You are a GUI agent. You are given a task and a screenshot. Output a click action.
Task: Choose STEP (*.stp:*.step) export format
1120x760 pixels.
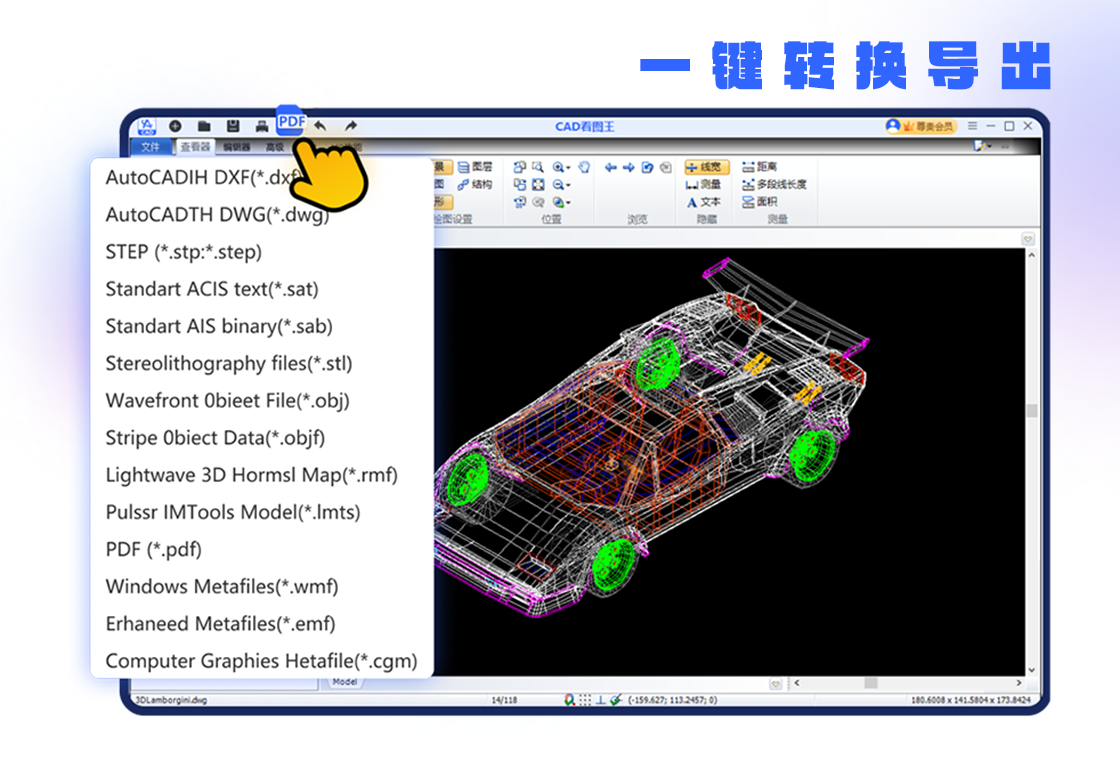(x=184, y=251)
